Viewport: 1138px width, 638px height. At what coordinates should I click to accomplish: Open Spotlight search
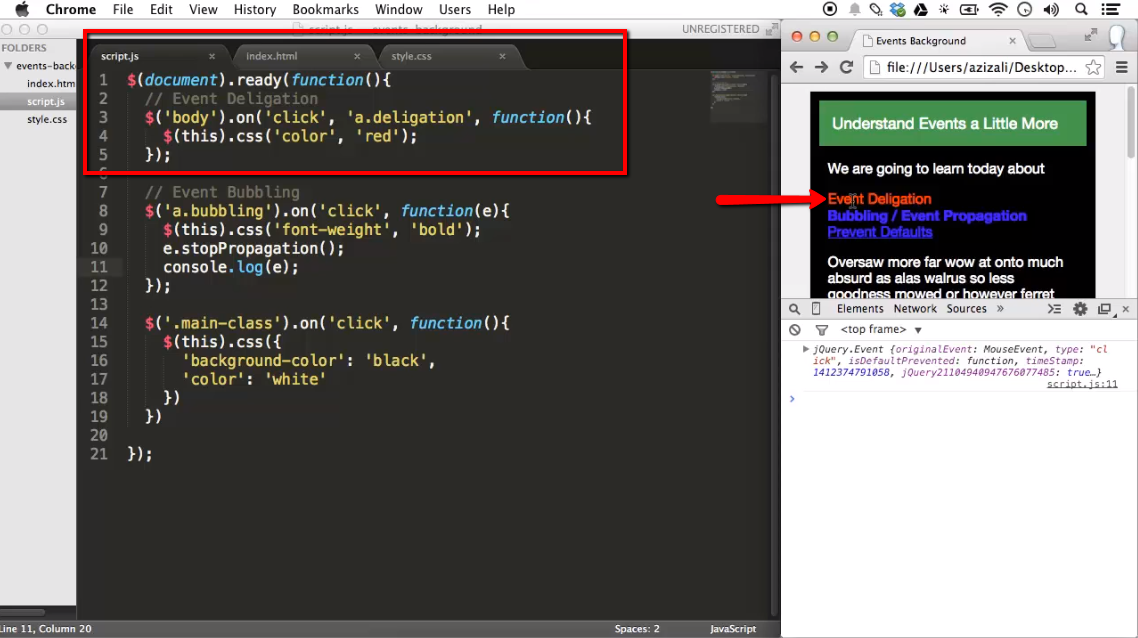coord(1081,9)
